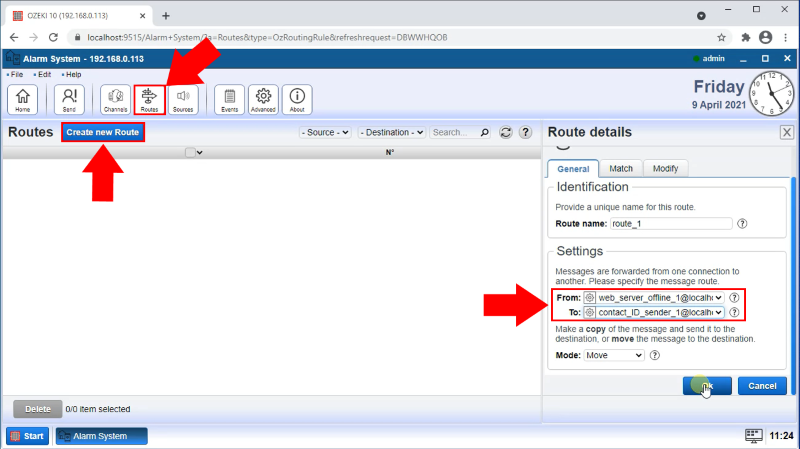Click the Create new Route button
The height and width of the screenshot is (449, 800).
point(103,132)
